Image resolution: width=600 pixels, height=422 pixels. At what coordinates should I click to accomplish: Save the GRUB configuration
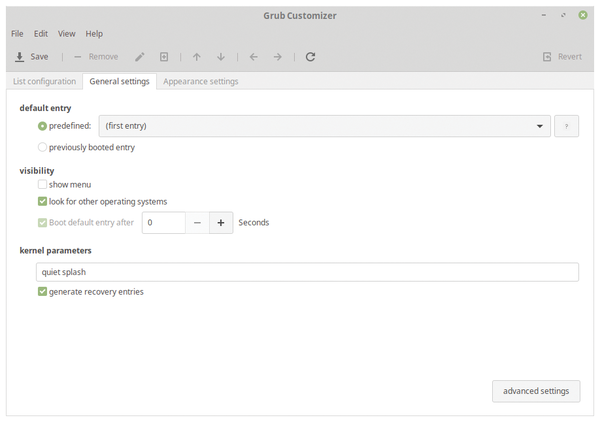point(31,57)
